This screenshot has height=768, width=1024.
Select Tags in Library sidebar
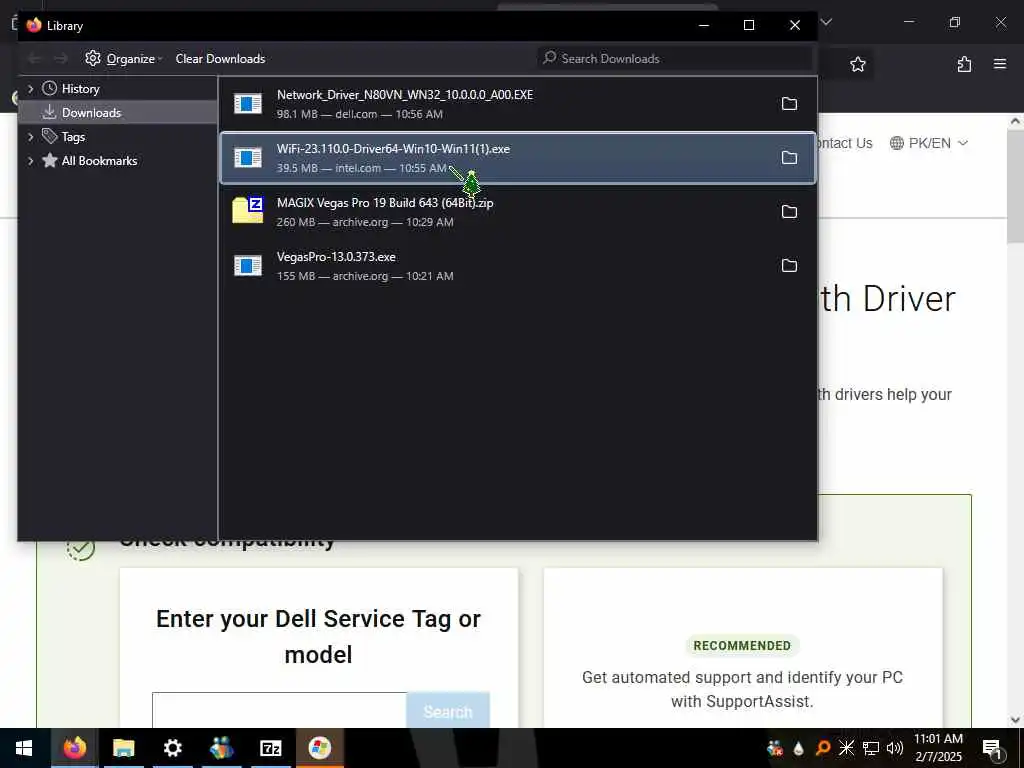pos(73,137)
